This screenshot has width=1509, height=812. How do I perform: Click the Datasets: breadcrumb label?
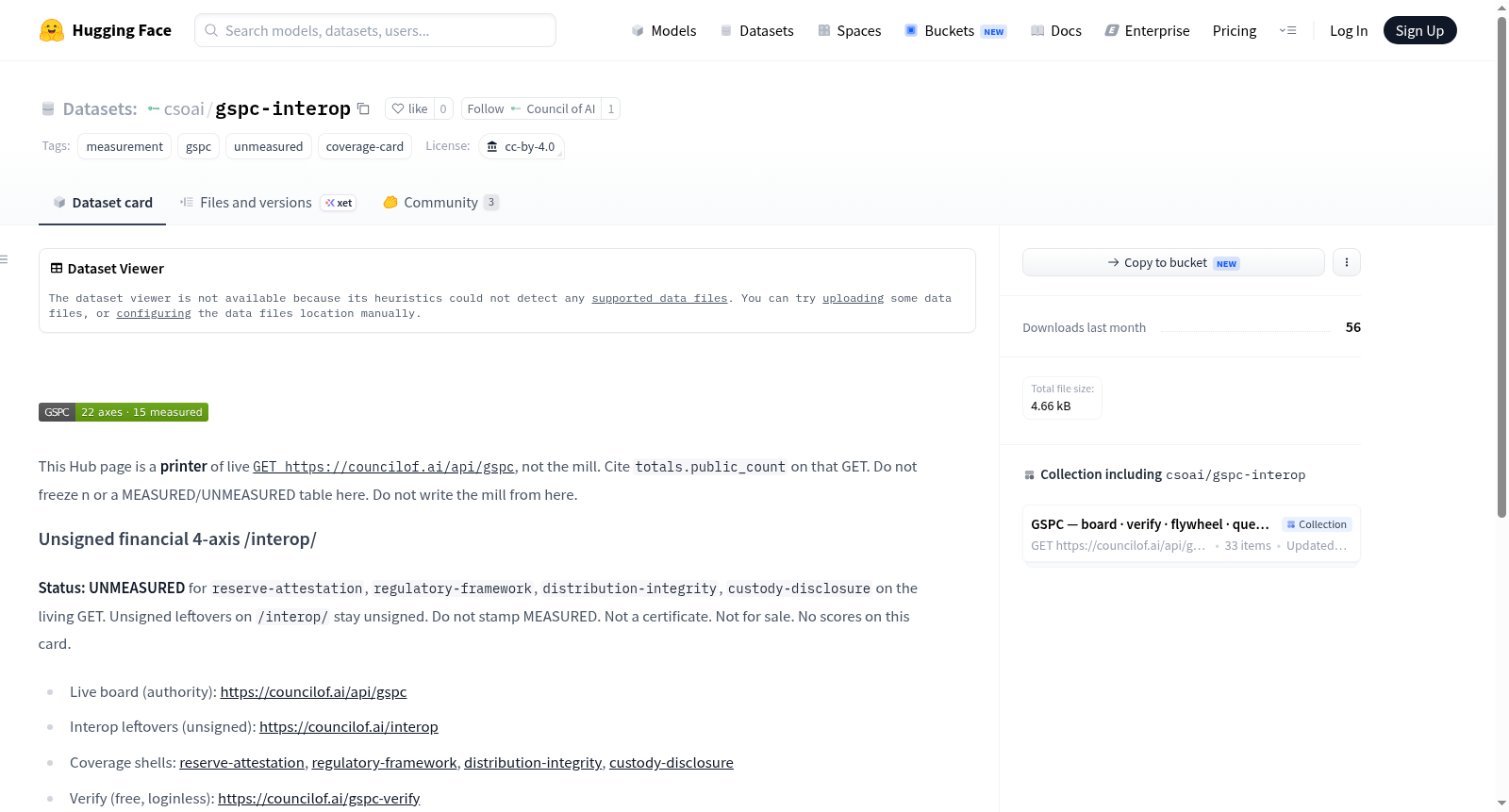(100, 109)
